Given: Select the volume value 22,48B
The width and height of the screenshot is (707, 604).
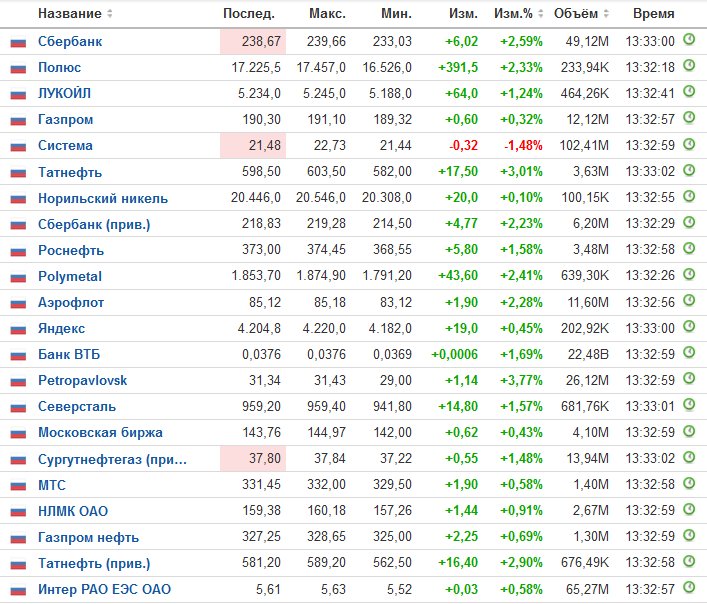Looking at the screenshot, I should [x=588, y=354].
